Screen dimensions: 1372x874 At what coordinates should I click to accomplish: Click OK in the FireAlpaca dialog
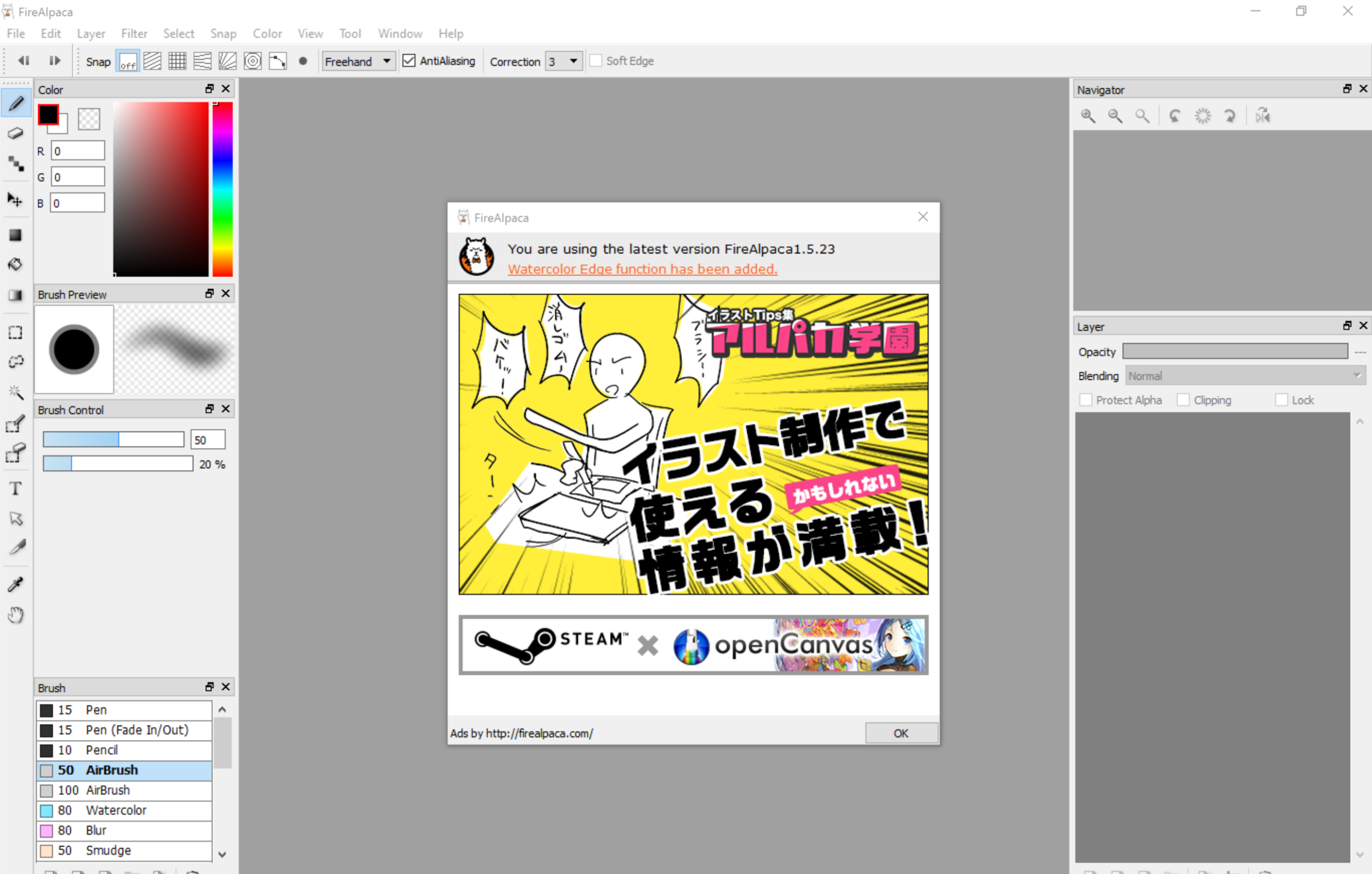tap(901, 733)
